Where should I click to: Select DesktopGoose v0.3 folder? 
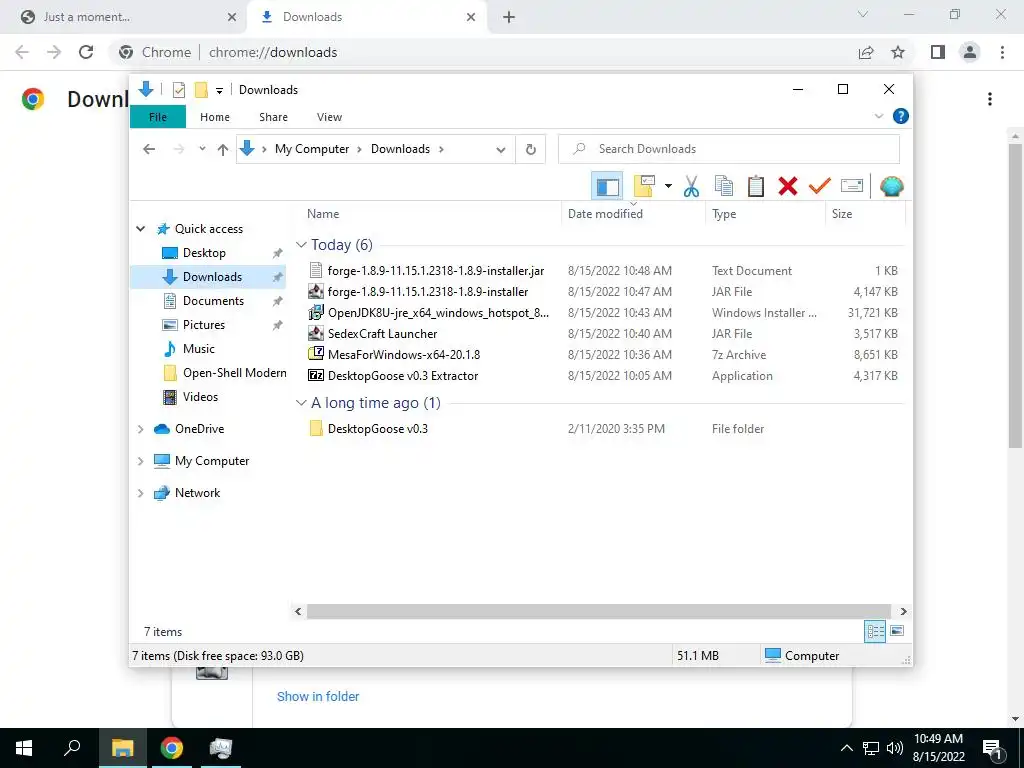point(377,429)
